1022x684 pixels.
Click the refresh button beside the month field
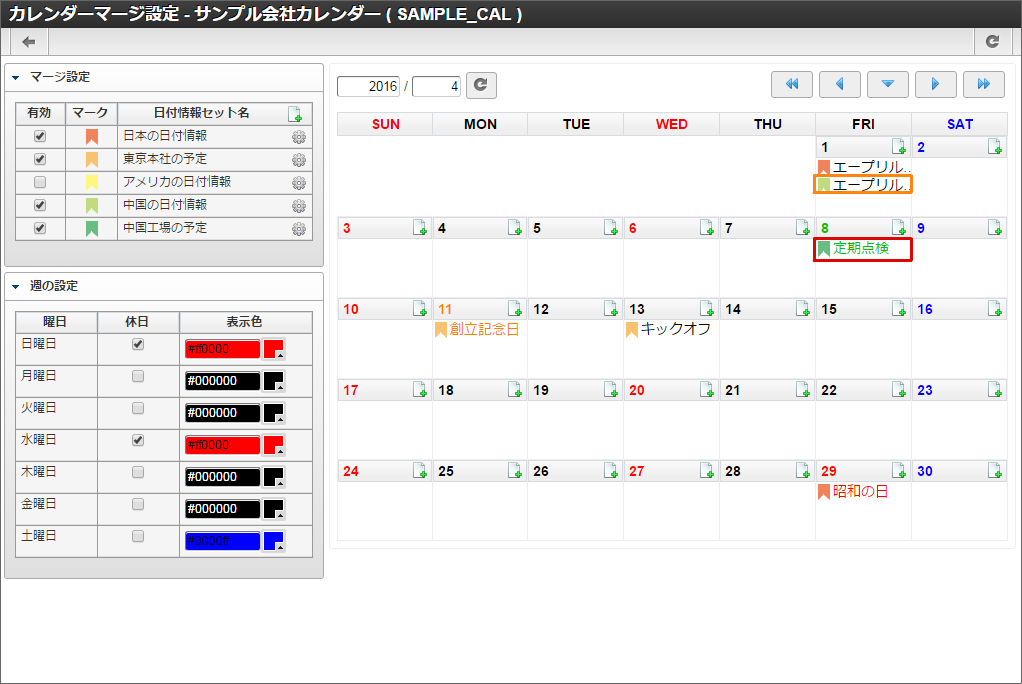click(x=481, y=86)
